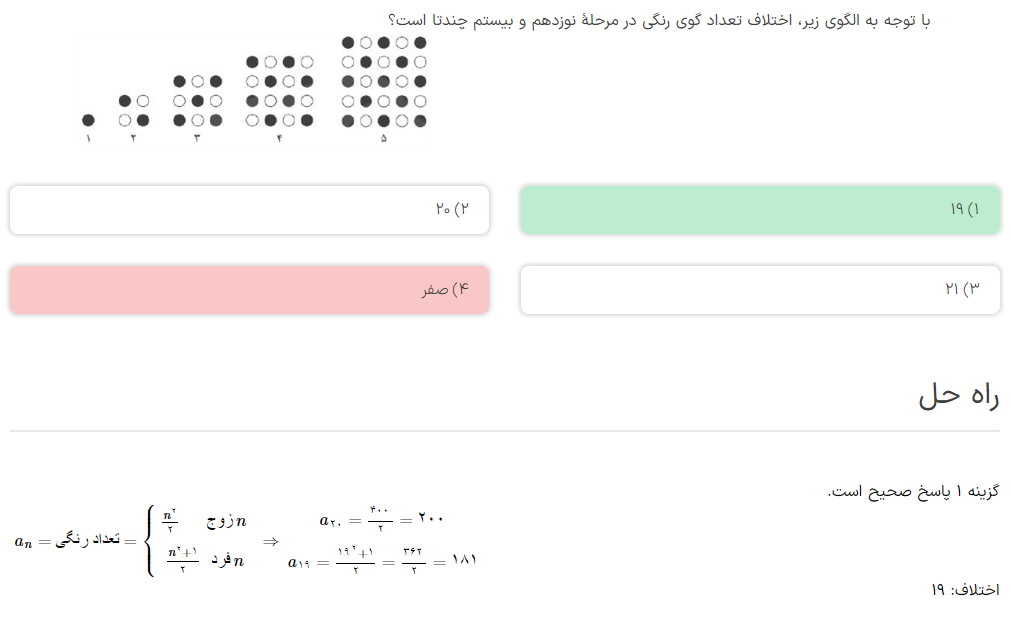Click stage number label ۵ under pattern
The width and height of the screenshot is (1010, 620).
coord(384,138)
